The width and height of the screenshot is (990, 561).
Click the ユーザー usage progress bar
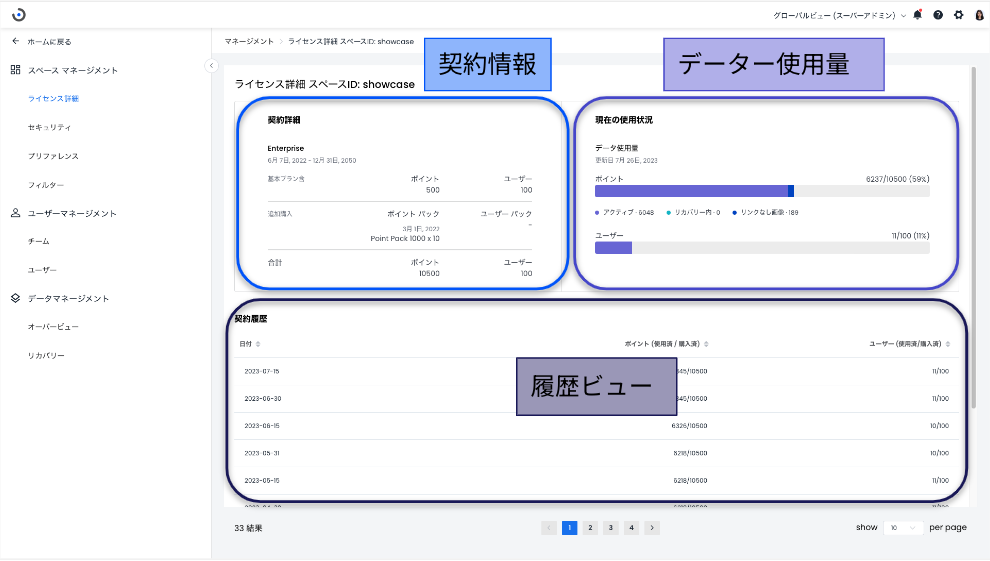[762, 248]
